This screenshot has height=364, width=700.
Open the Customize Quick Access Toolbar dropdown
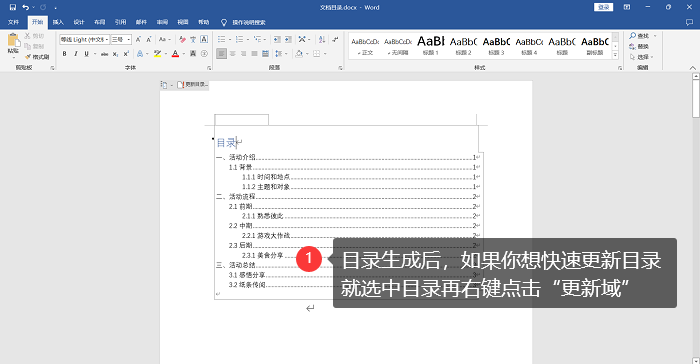55,8
